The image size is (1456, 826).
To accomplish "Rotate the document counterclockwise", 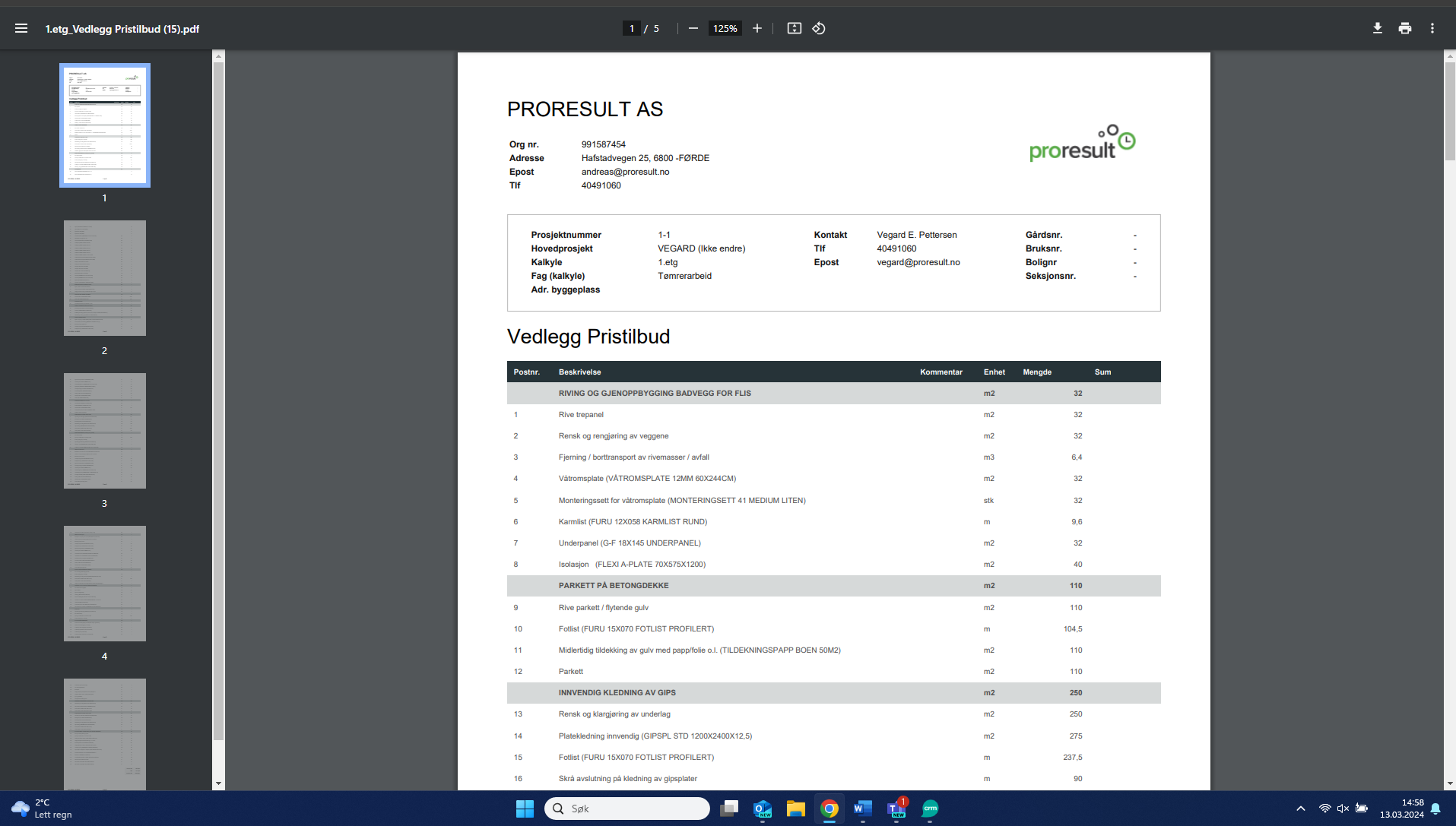I will pyautogui.click(x=819, y=28).
